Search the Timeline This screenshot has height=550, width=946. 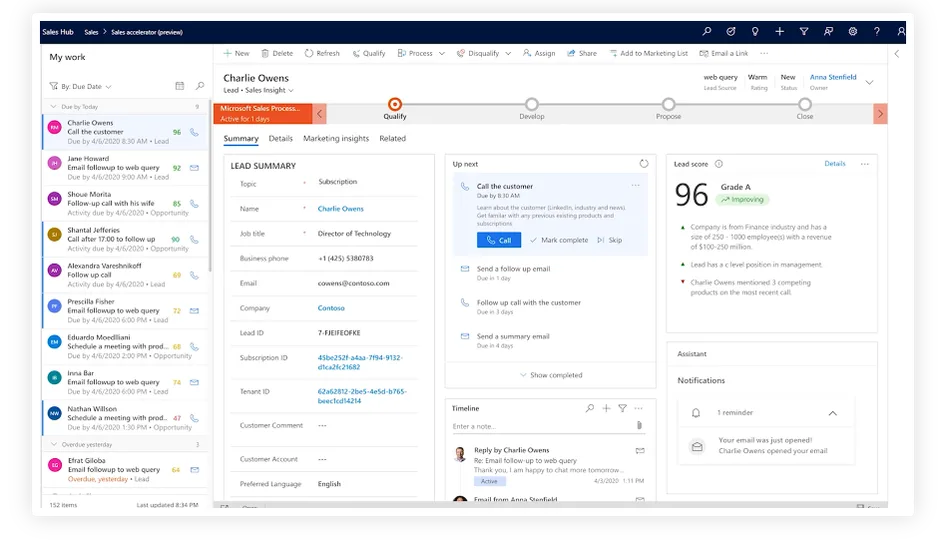click(589, 408)
